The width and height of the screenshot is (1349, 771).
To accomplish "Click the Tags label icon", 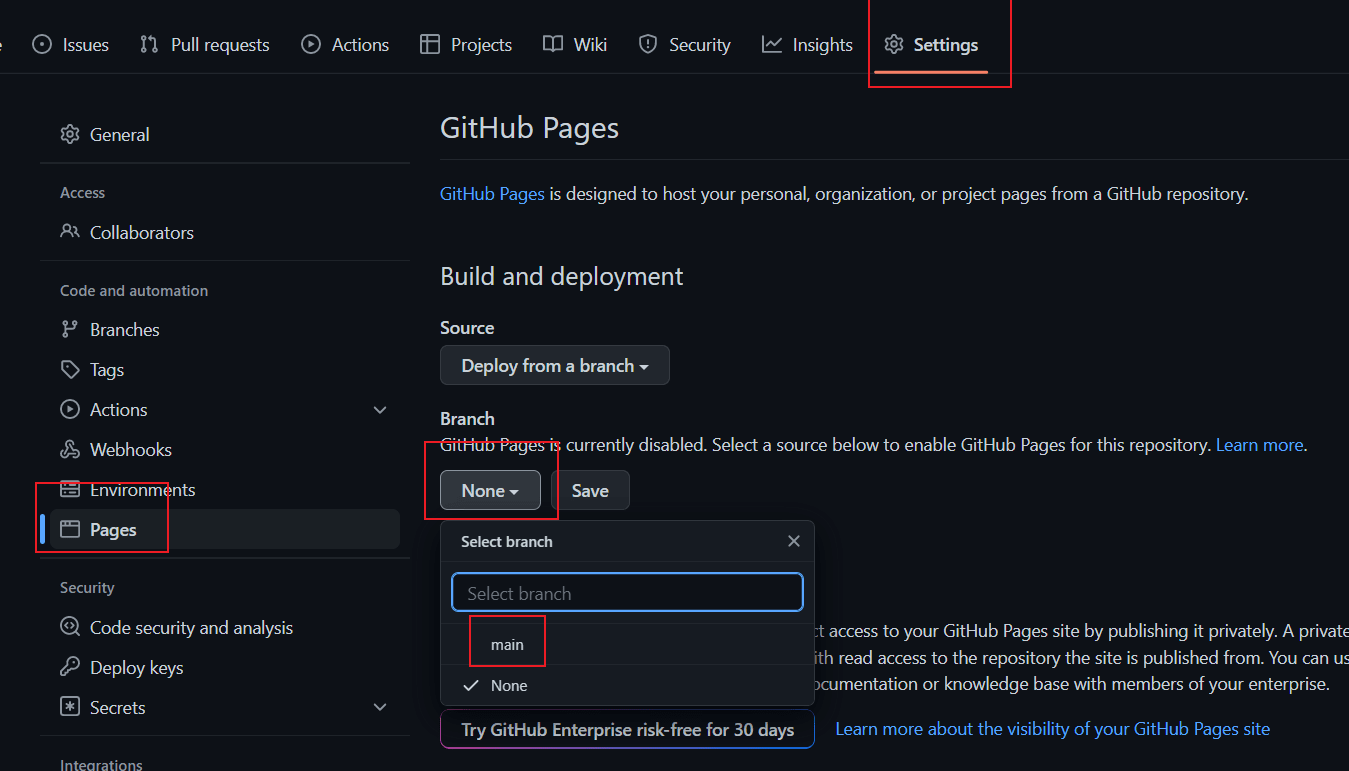I will coord(70,369).
